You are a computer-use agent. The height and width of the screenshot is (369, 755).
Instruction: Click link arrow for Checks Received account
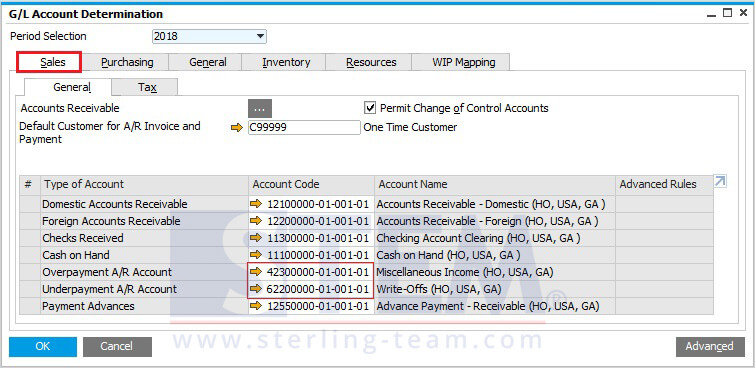coord(256,238)
